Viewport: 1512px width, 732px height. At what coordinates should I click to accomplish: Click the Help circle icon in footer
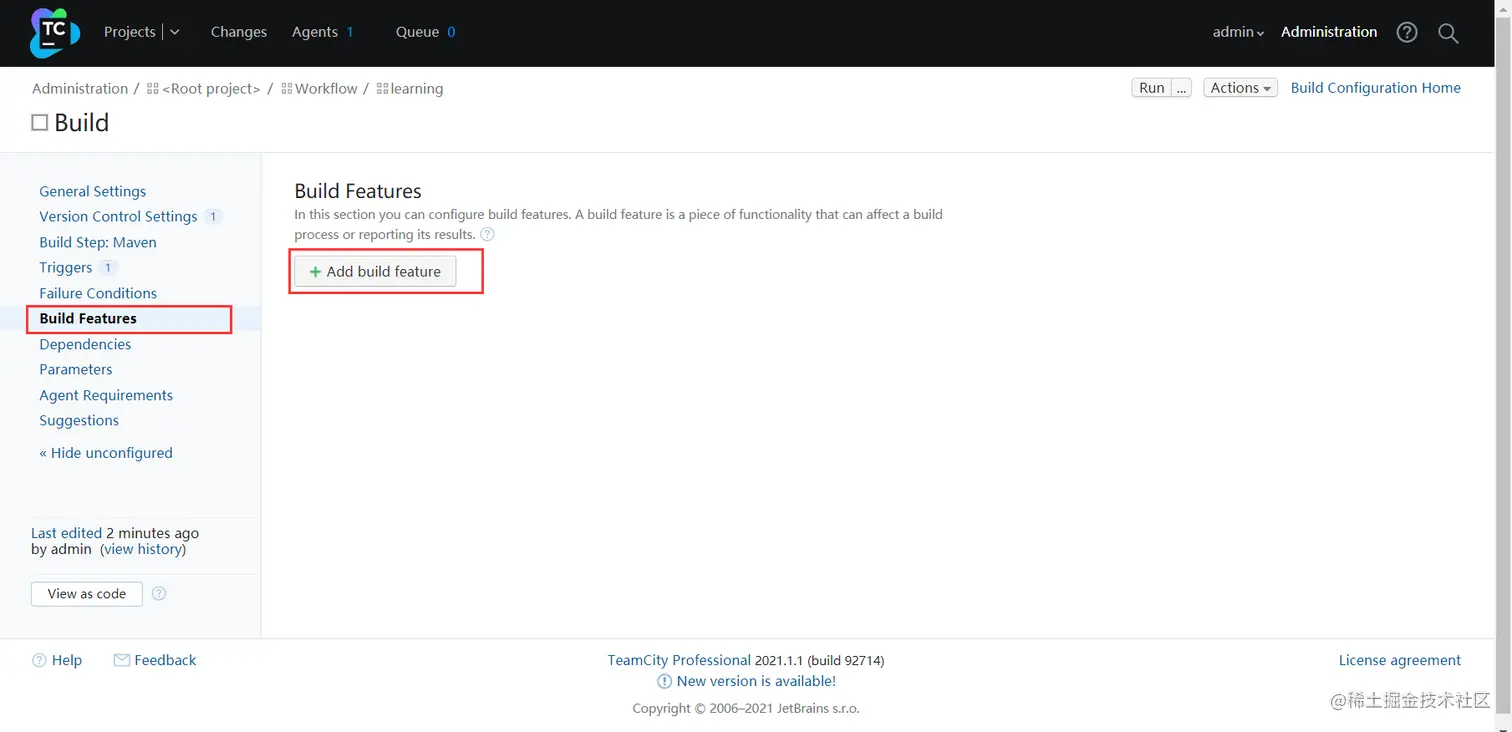(x=39, y=660)
